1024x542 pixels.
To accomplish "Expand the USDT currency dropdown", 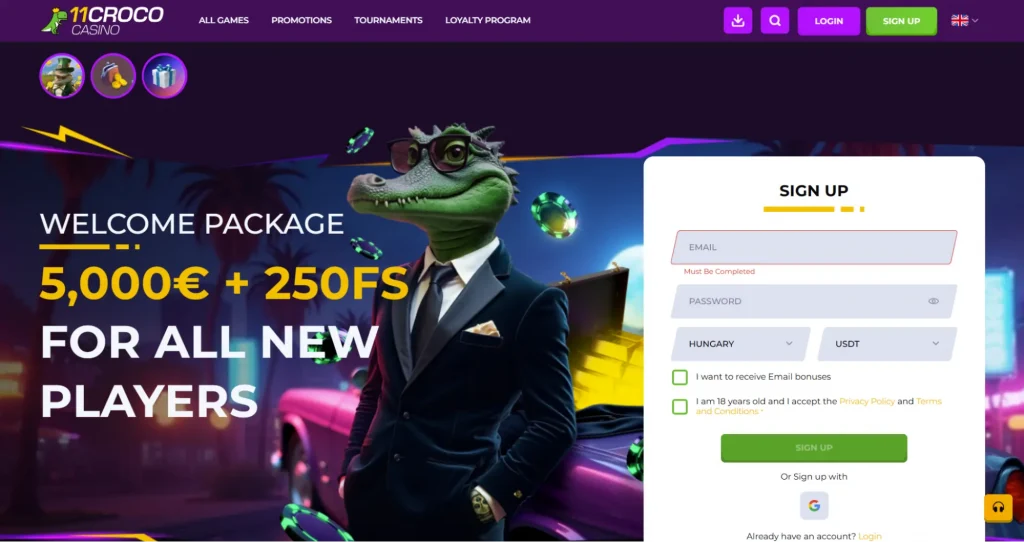I will (x=887, y=343).
